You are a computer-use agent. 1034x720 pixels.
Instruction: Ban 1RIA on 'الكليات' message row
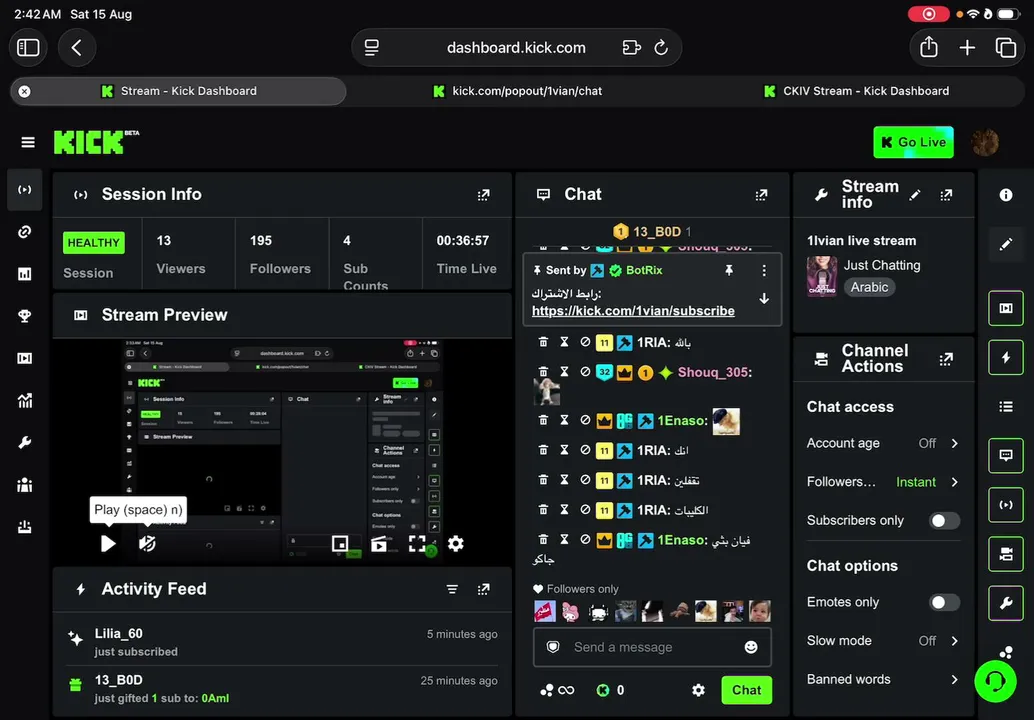point(585,510)
